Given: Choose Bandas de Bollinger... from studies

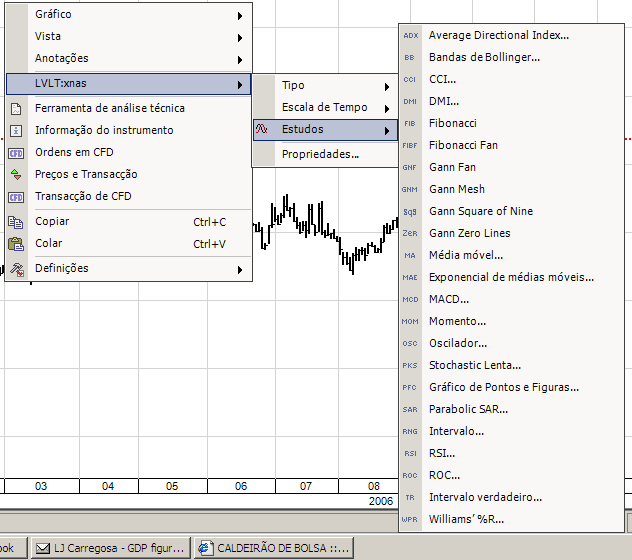Looking at the screenshot, I should coord(511,57).
